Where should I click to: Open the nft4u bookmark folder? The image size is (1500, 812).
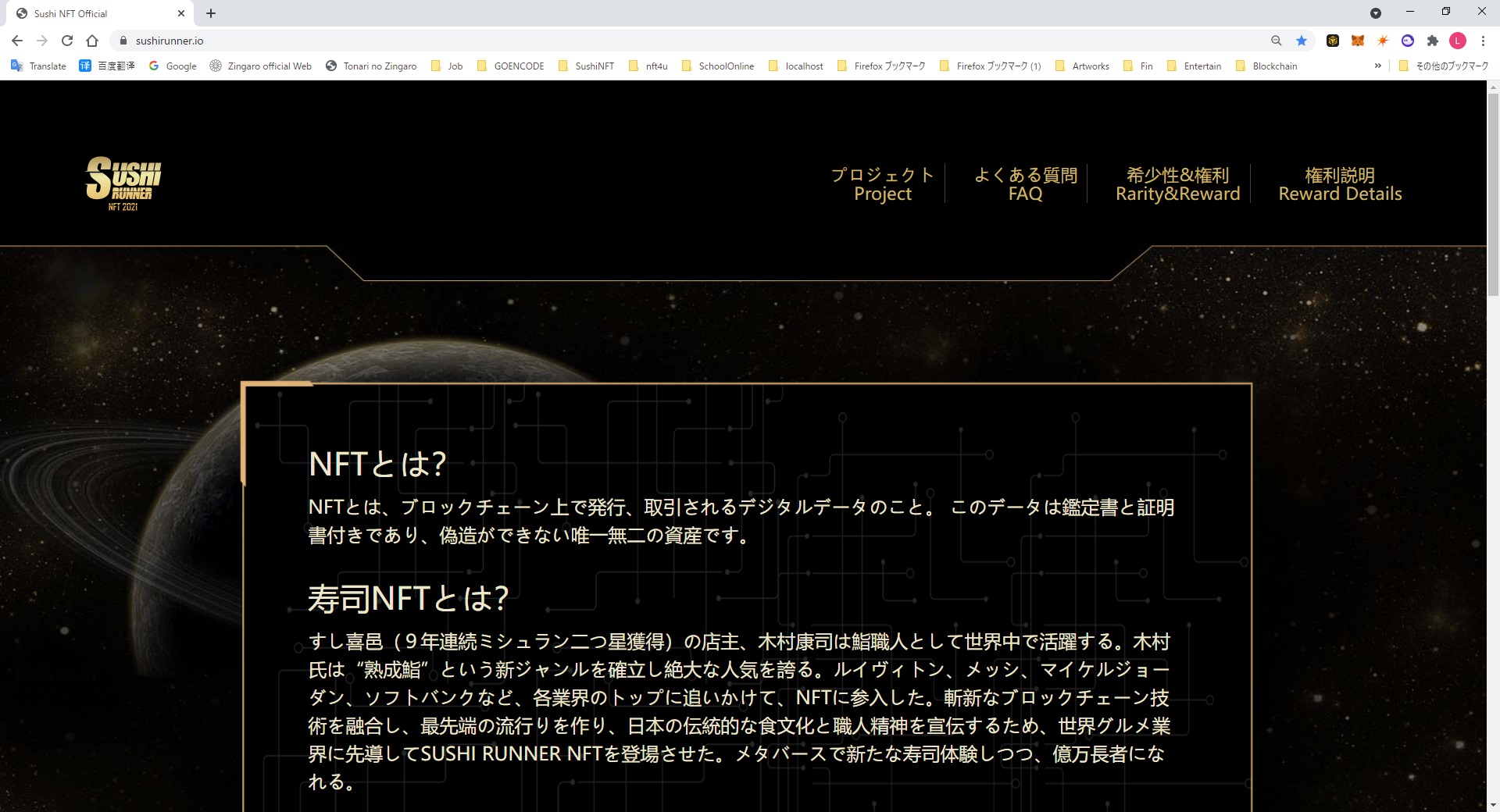[648, 66]
